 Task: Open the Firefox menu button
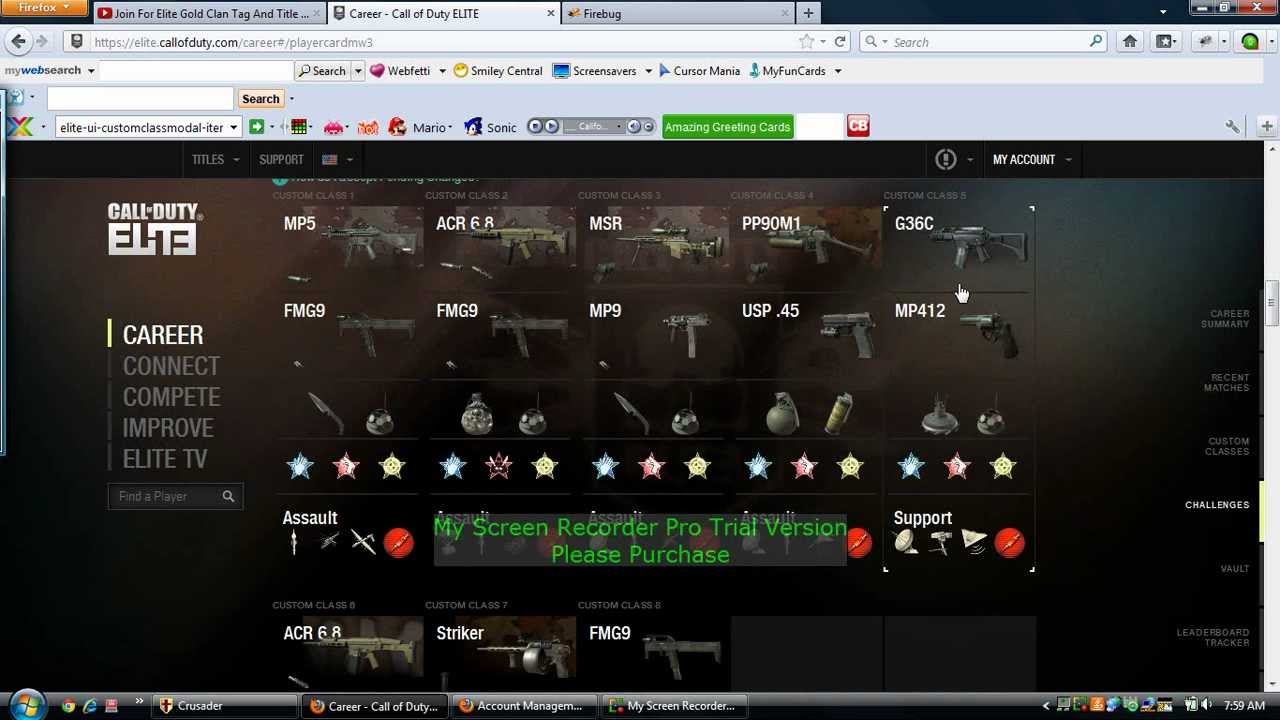click(x=45, y=8)
